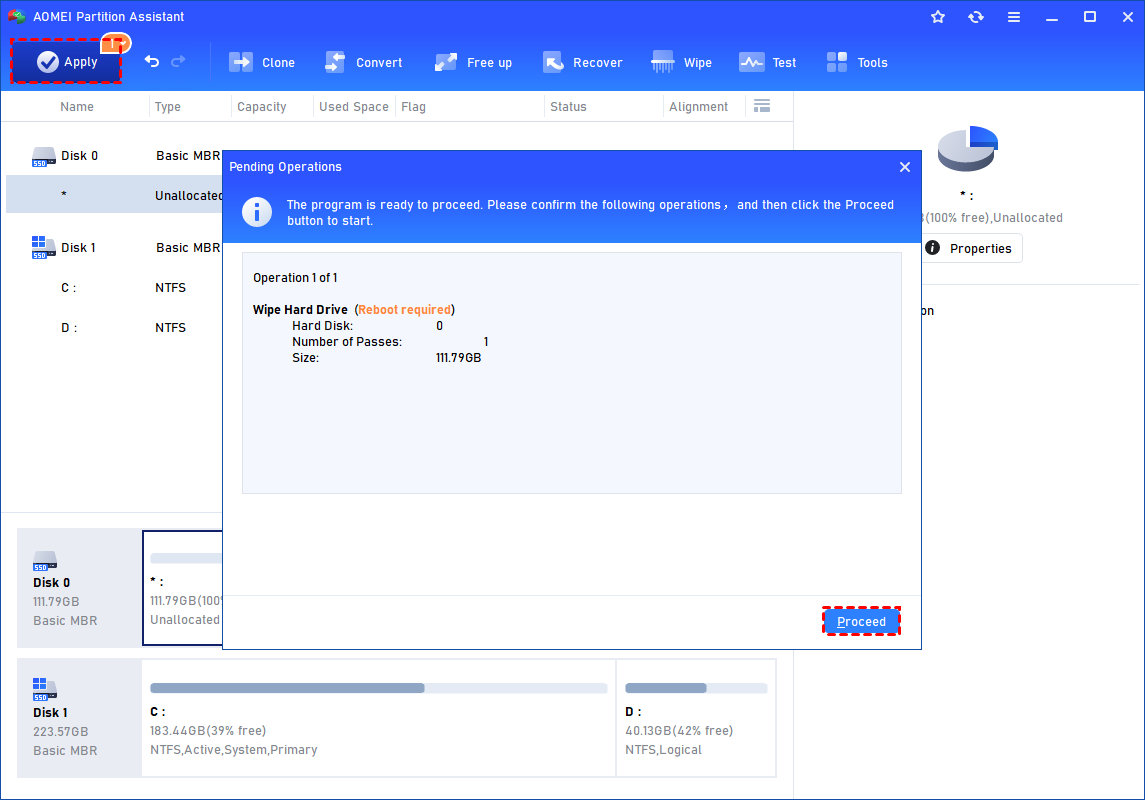Sort by the Status column header
Screen dimensions: 1145x800
568,106
